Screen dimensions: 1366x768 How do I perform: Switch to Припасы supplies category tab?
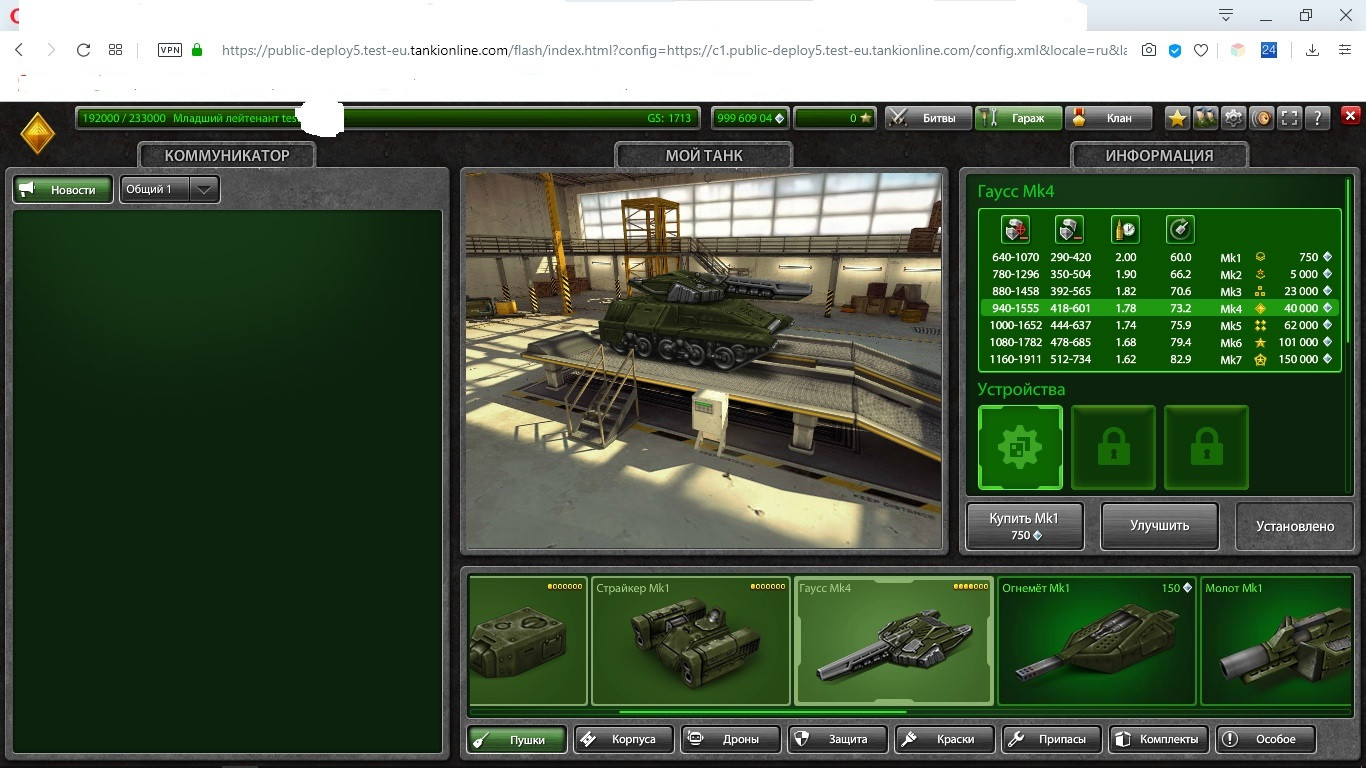(x=1051, y=740)
